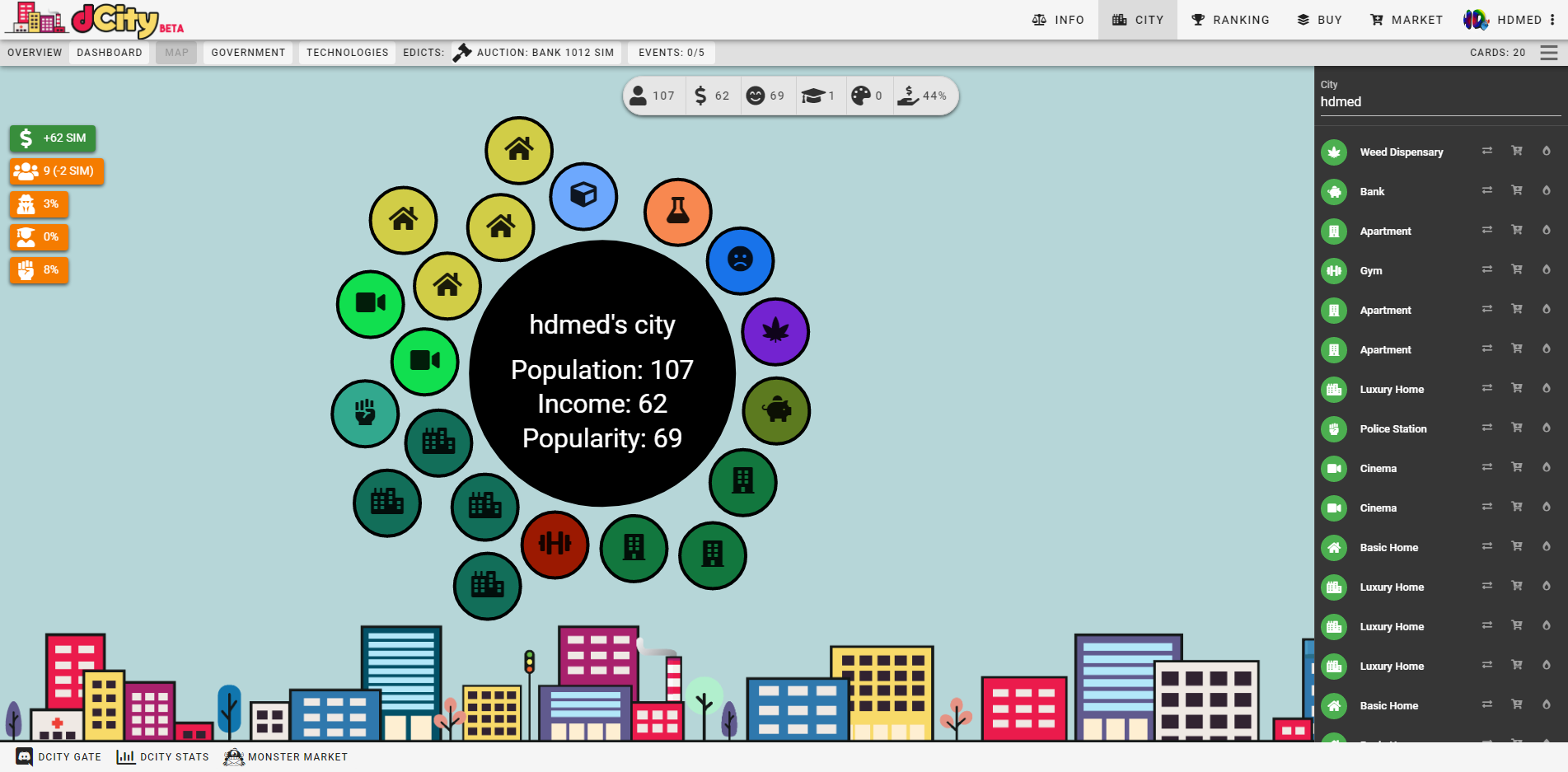
Task: Click the 9 (-2 SIM) workers badge
Action: coord(56,171)
